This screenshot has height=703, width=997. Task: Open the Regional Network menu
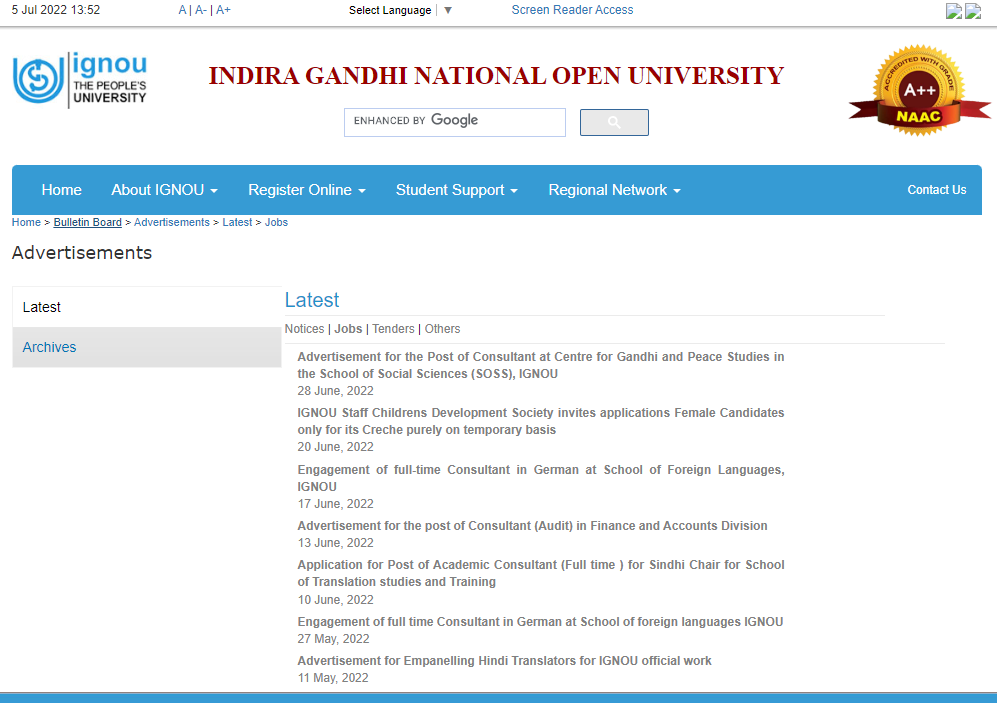613,190
